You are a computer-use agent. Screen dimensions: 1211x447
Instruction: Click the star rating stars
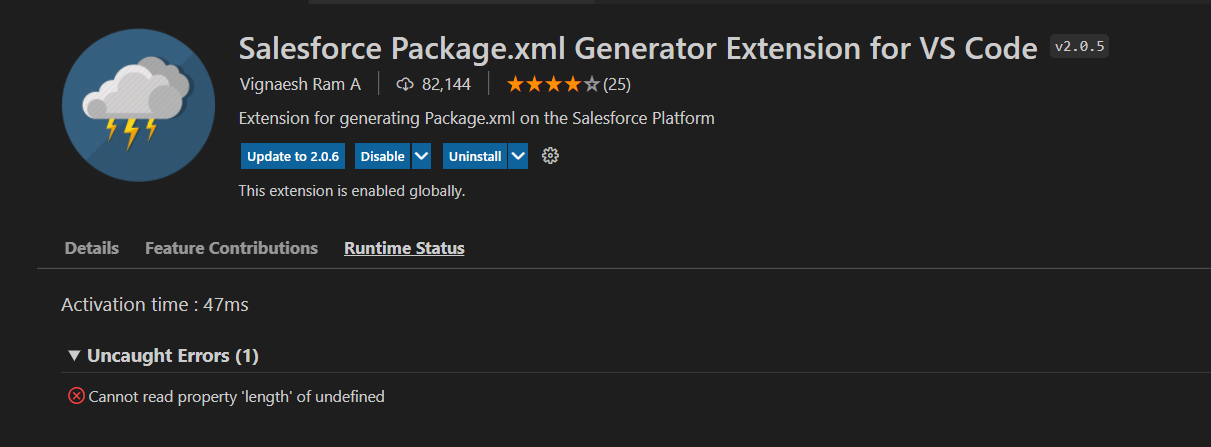[553, 84]
